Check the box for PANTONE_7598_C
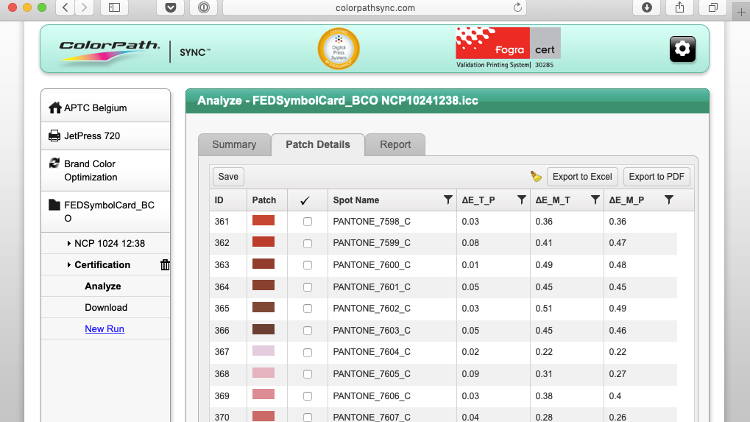Viewport: 750px width, 422px height. (x=307, y=222)
